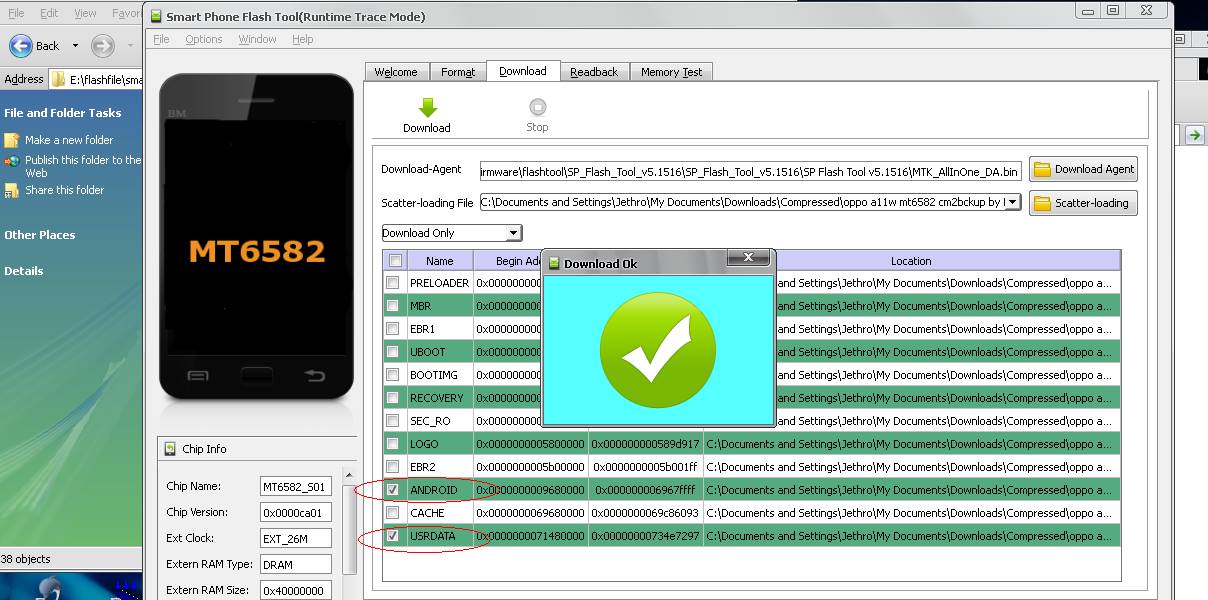Check the EBR2 partition checkbox
1208x600 pixels.
(x=394, y=467)
